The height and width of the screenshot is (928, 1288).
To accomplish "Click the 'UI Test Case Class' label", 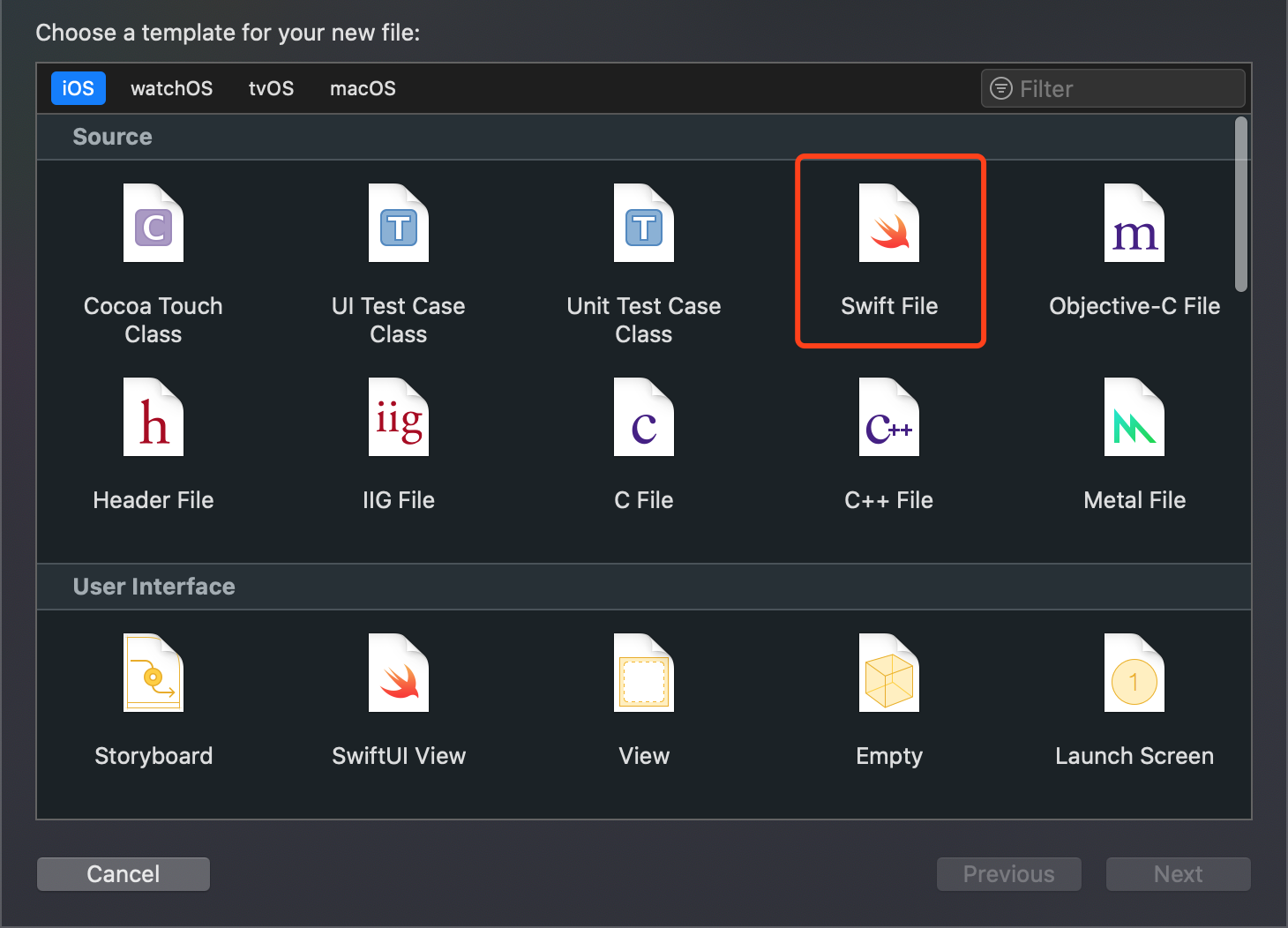I will [399, 320].
